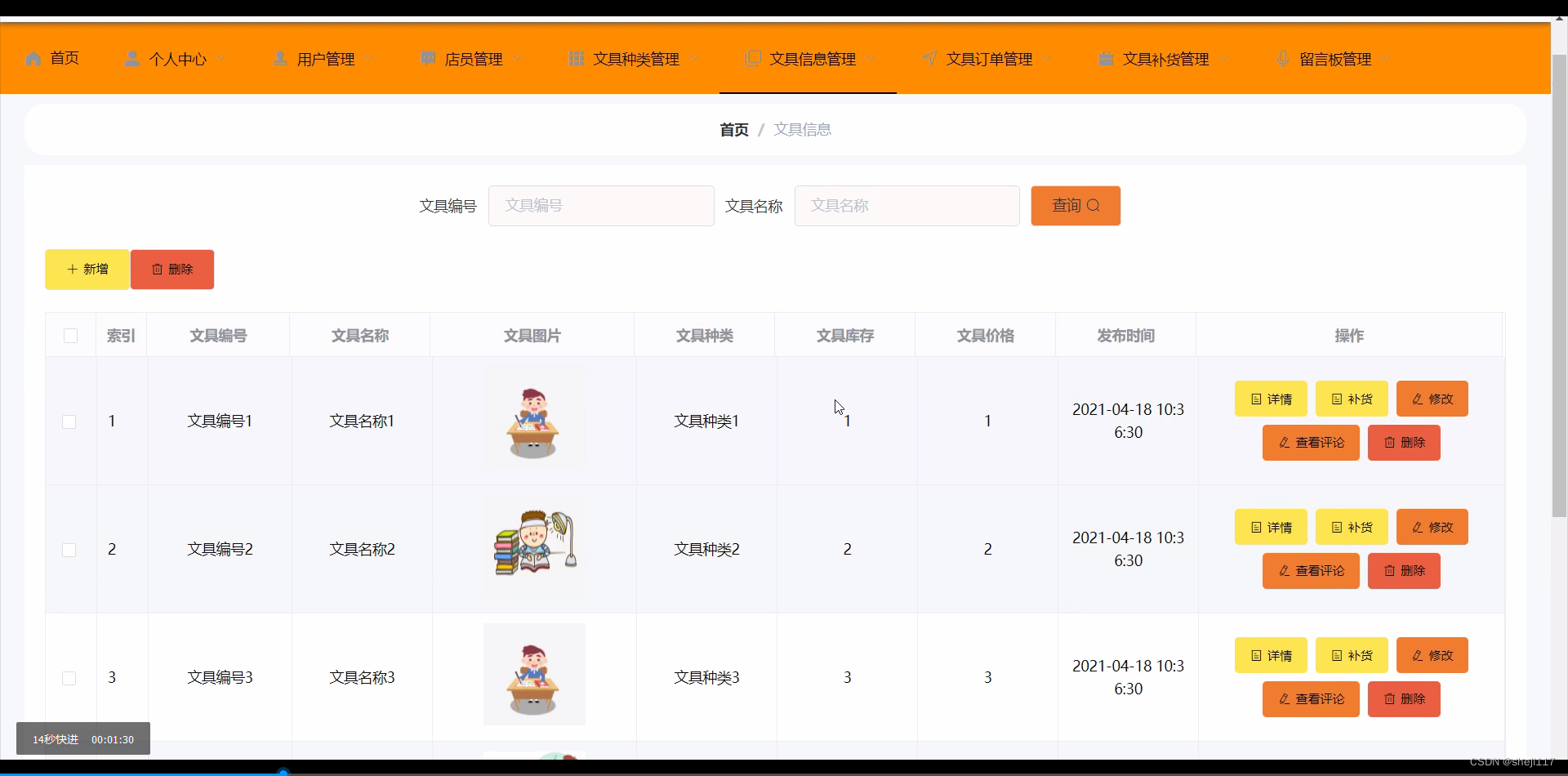Select the person icon for 个人中心
Image resolution: width=1568 pixels, height=776 pixels.
point(132,58)
